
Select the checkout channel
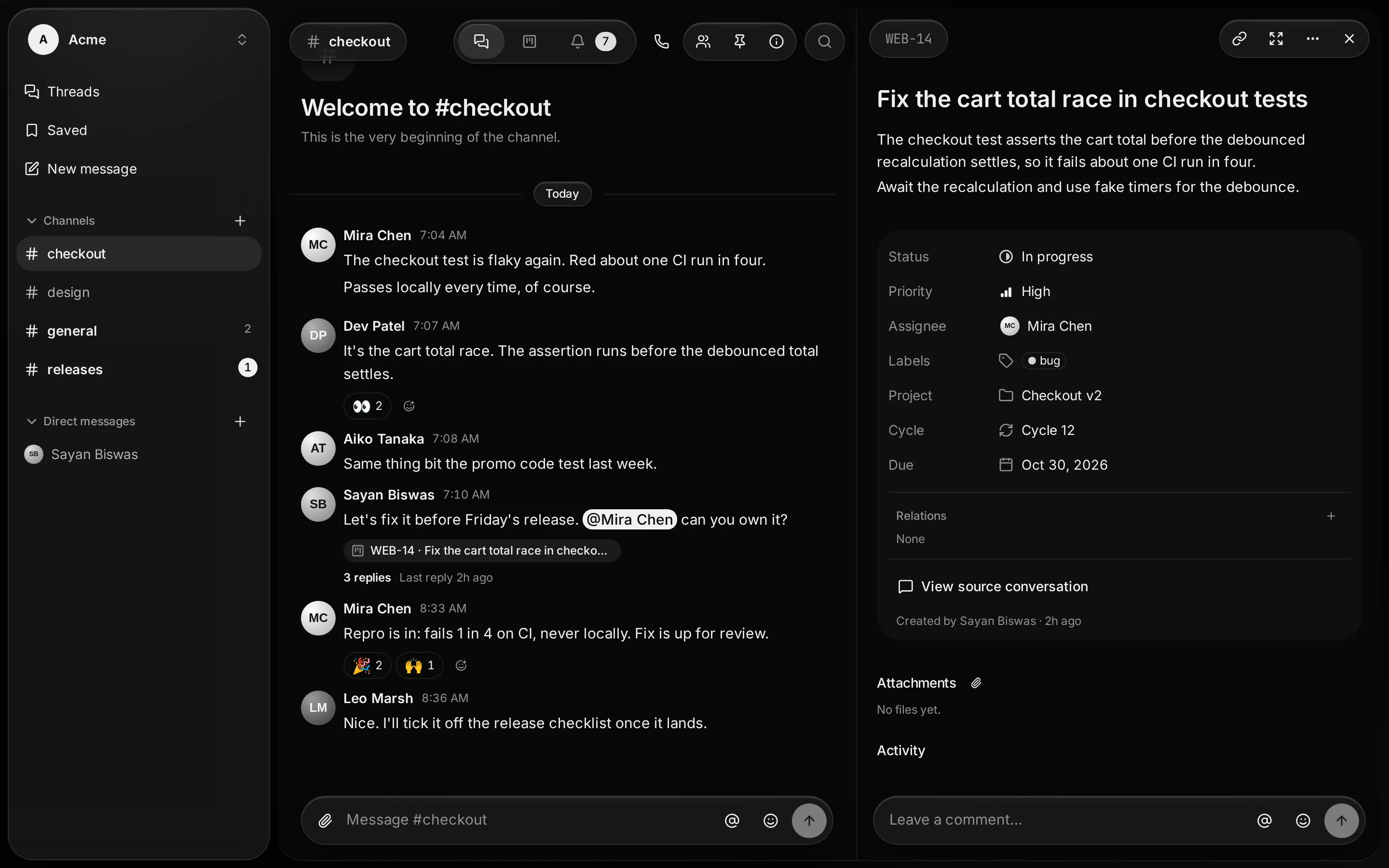point(138,254)
